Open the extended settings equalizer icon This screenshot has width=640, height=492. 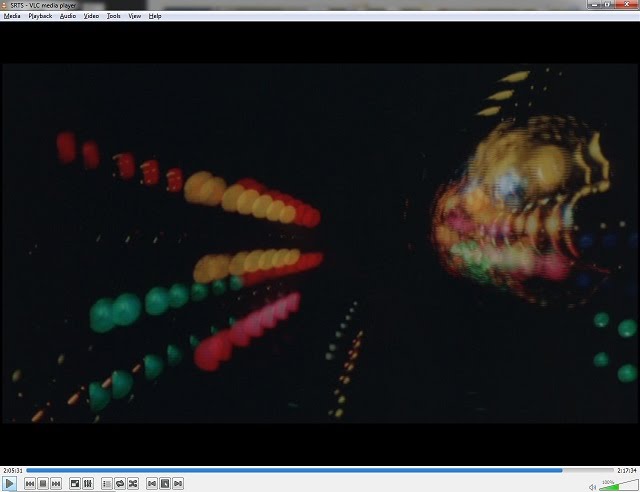click(88, 484)
